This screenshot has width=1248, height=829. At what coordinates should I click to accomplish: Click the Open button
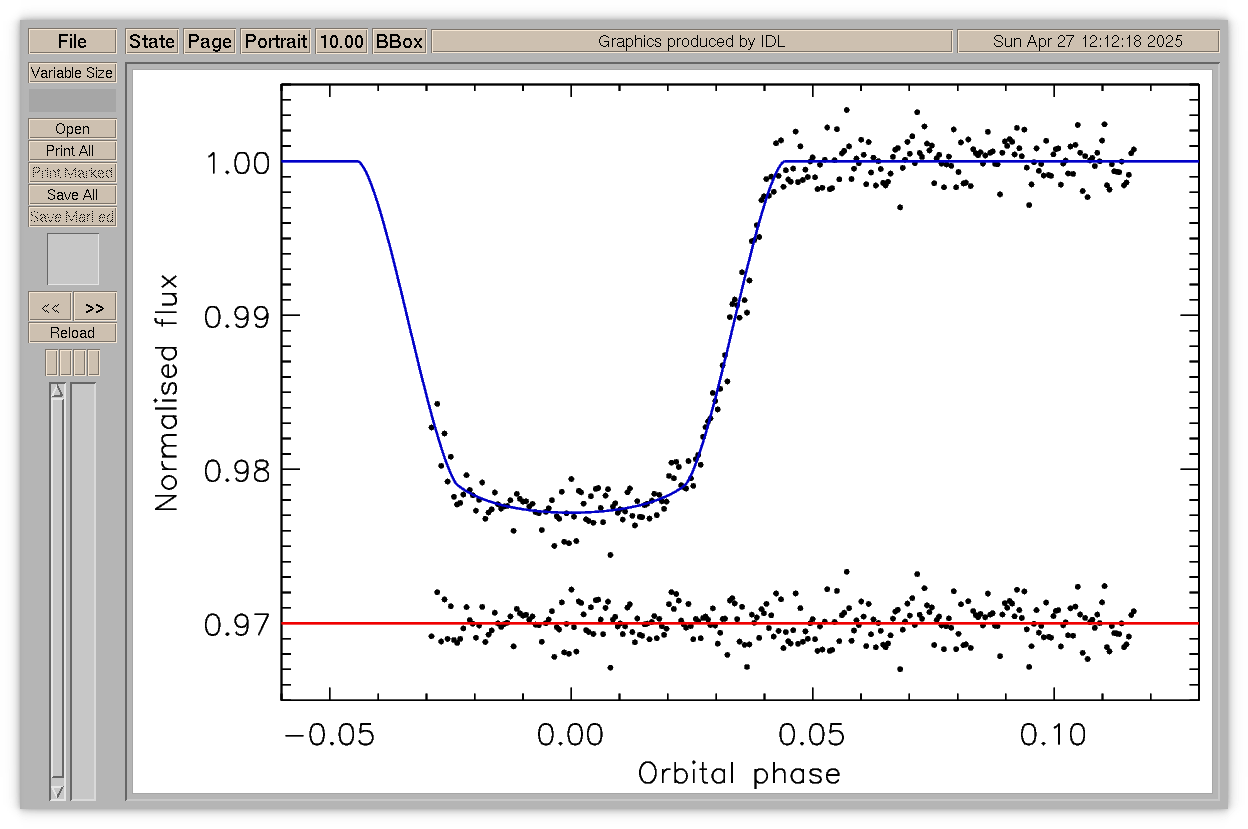pyautogui.click(x=72, y=129)
